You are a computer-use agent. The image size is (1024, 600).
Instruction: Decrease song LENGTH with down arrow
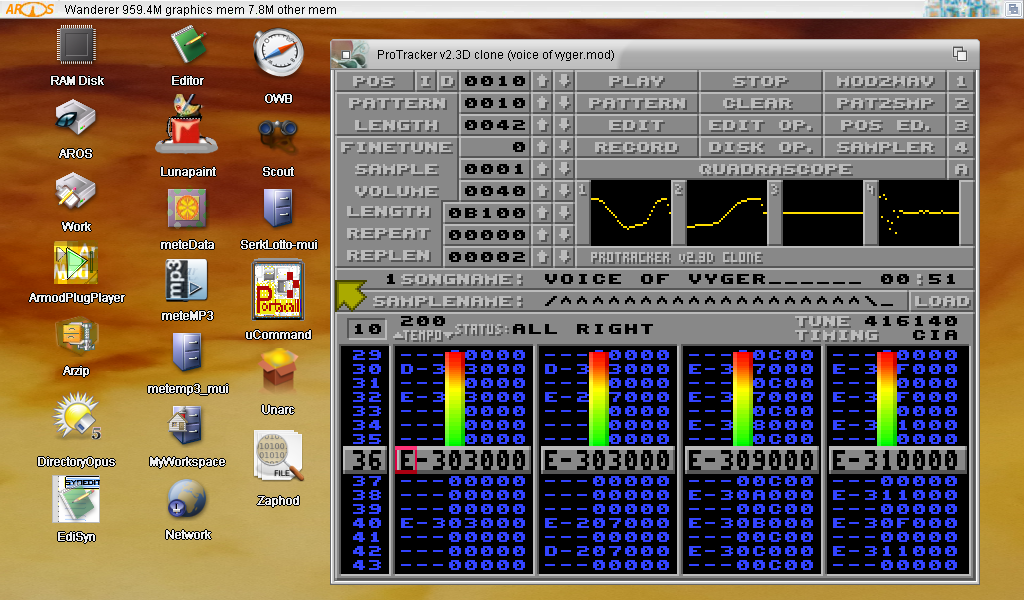(x=564, y=125)
